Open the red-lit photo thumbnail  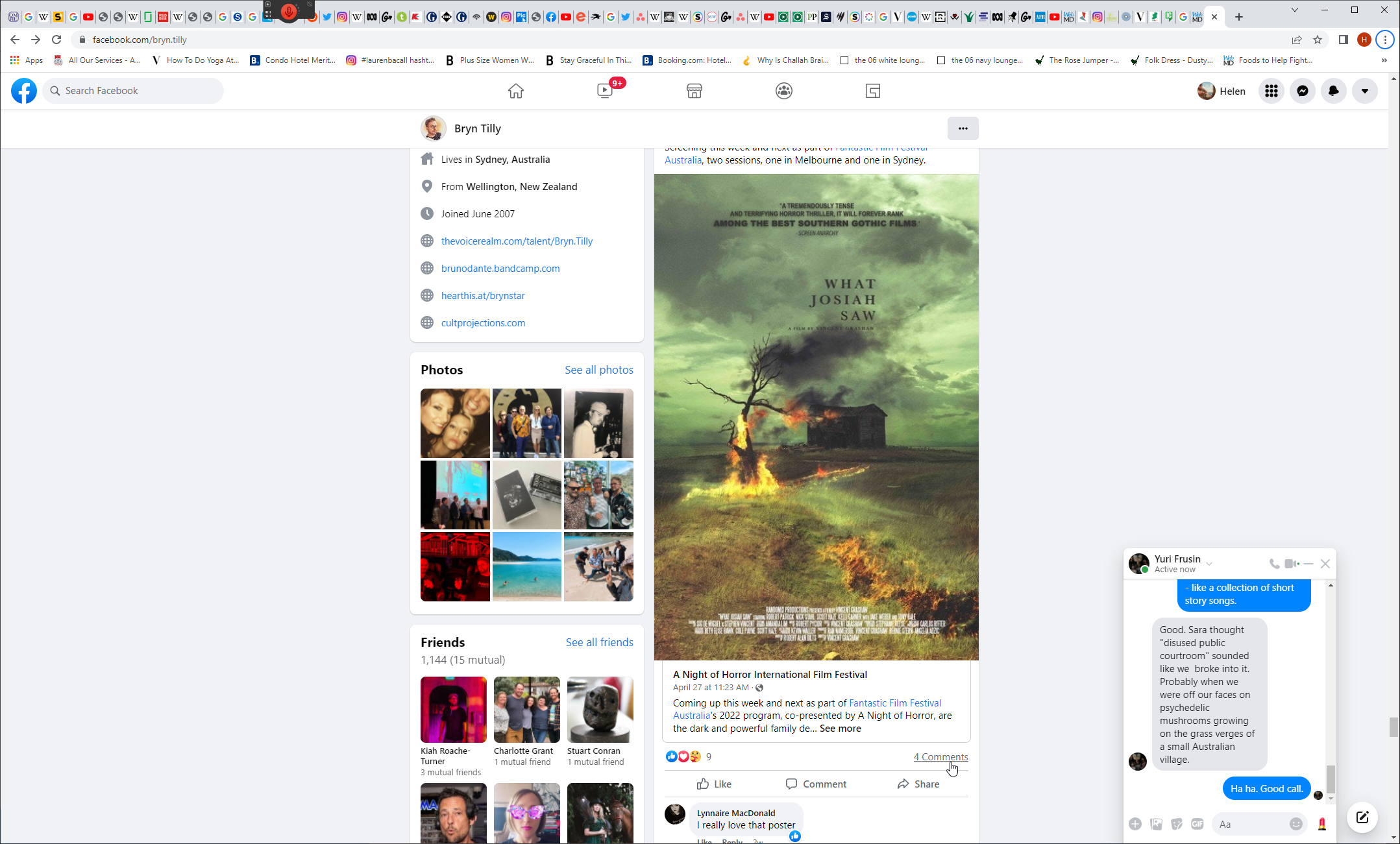[455, 566]
